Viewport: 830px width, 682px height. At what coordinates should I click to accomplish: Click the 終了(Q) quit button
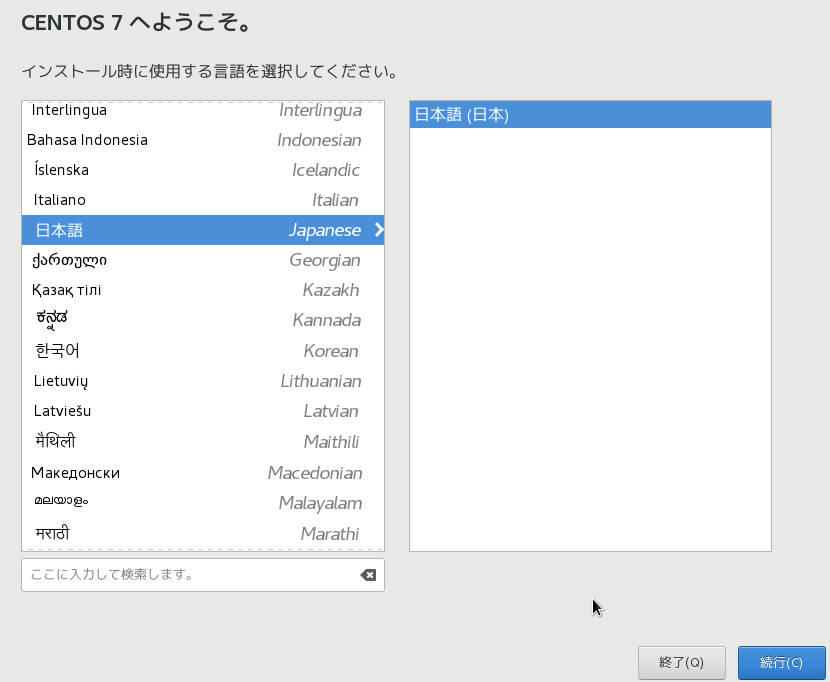[x=681, y=662]
